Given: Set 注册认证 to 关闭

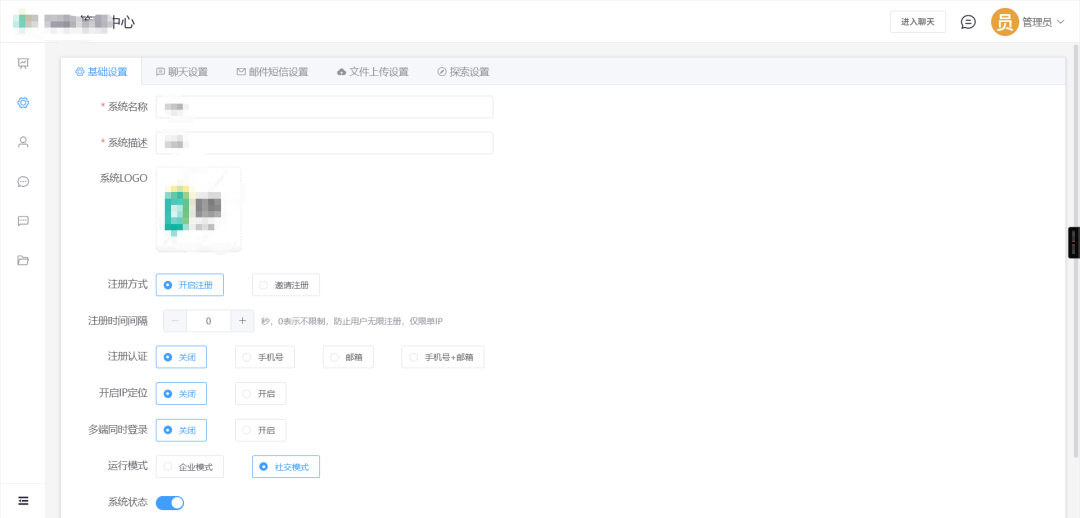Looking at the screenshot, I should click(x=181, y=358).
